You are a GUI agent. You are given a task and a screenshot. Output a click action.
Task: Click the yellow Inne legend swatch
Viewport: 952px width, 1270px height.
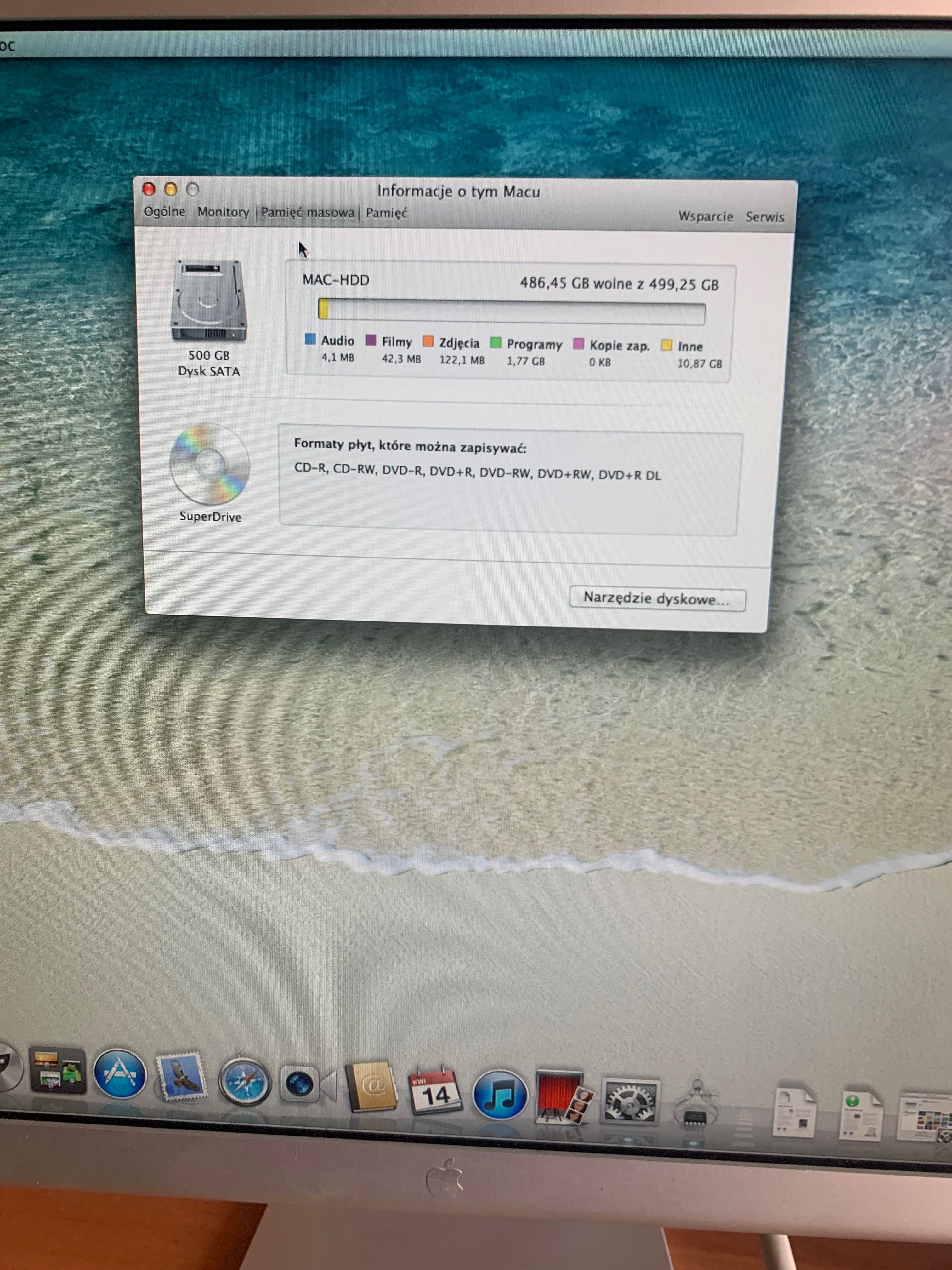(666, 345)
